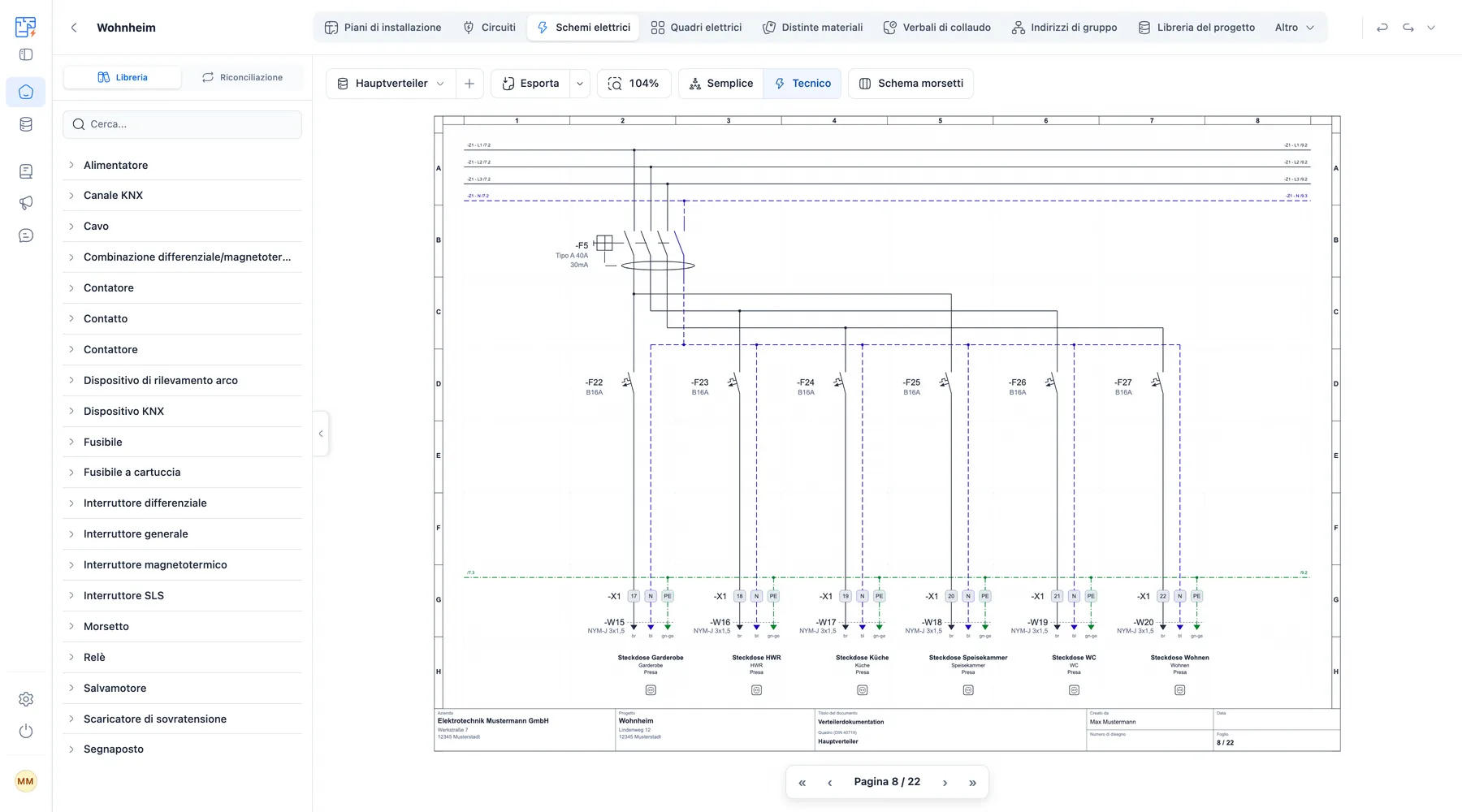Open the home projects icon

(26, 92)
